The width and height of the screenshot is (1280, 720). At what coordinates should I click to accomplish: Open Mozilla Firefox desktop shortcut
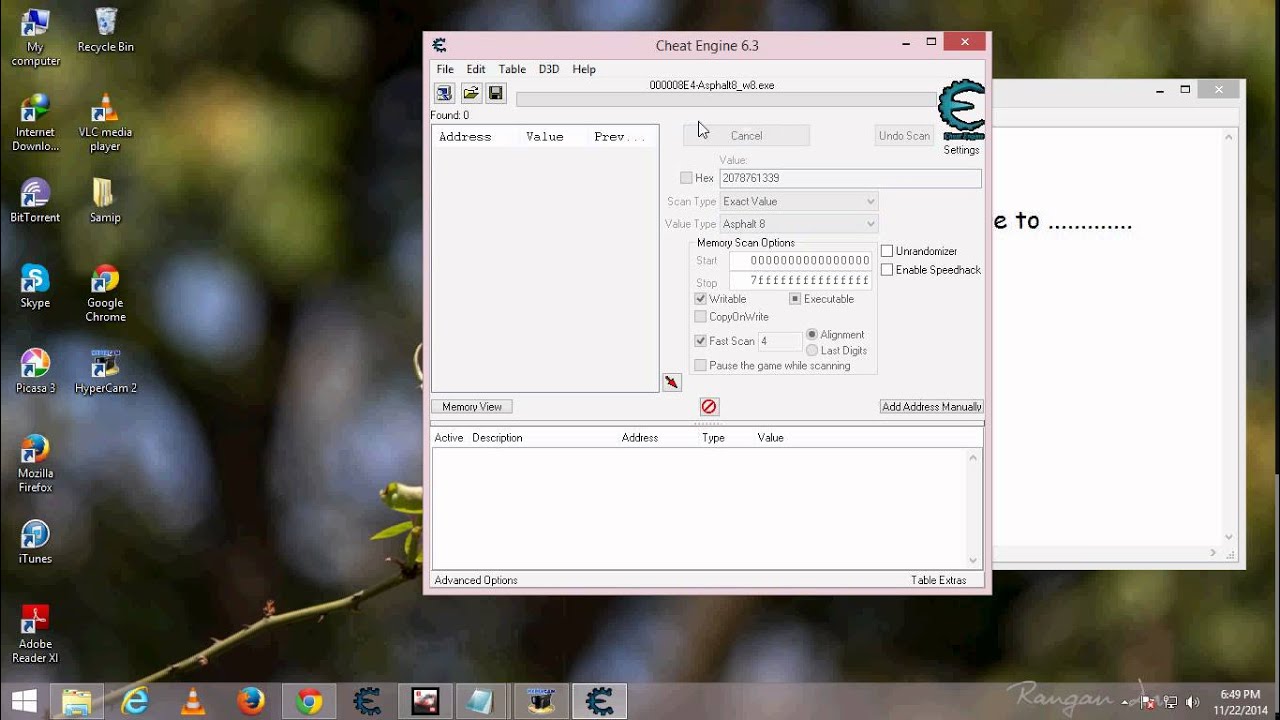(35, 464)
